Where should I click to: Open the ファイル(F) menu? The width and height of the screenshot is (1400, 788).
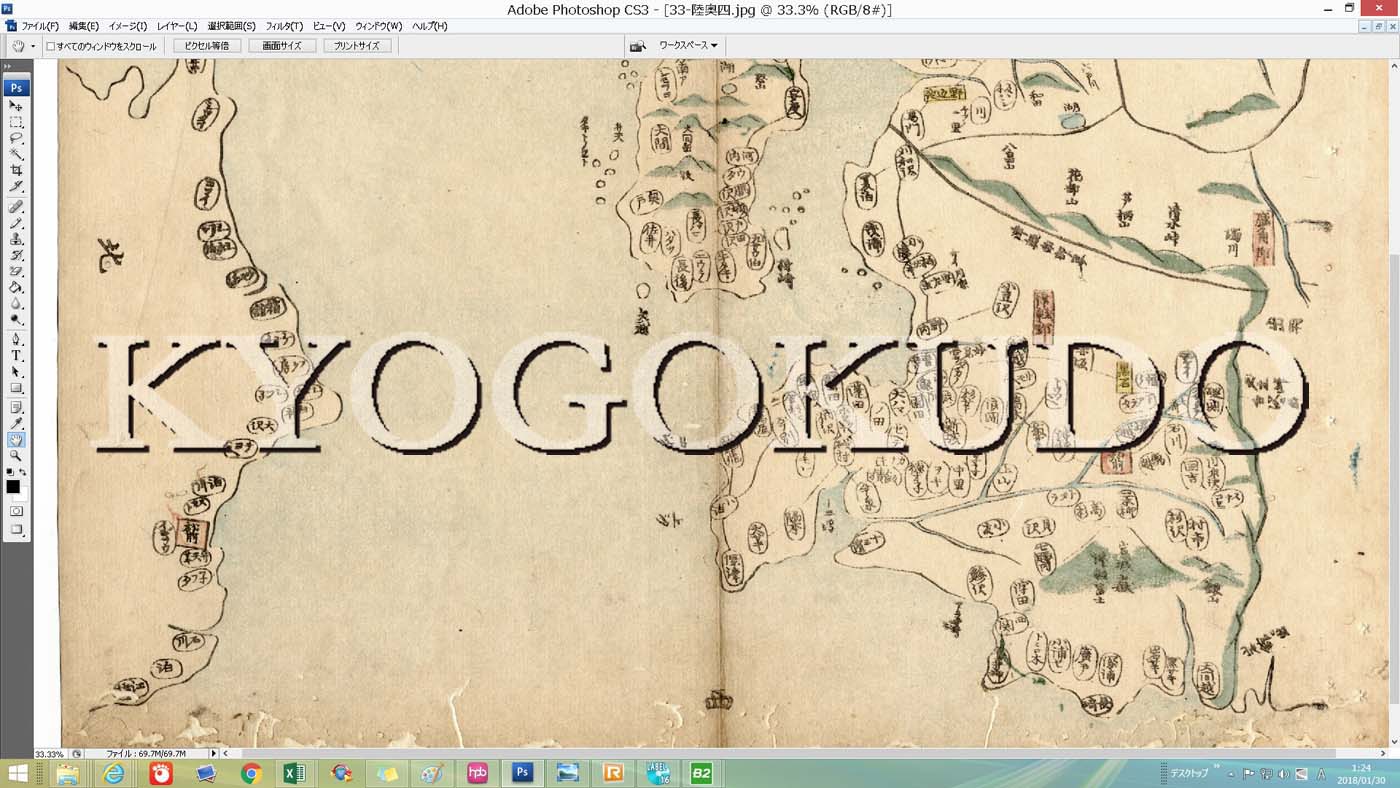coord(40,26)
